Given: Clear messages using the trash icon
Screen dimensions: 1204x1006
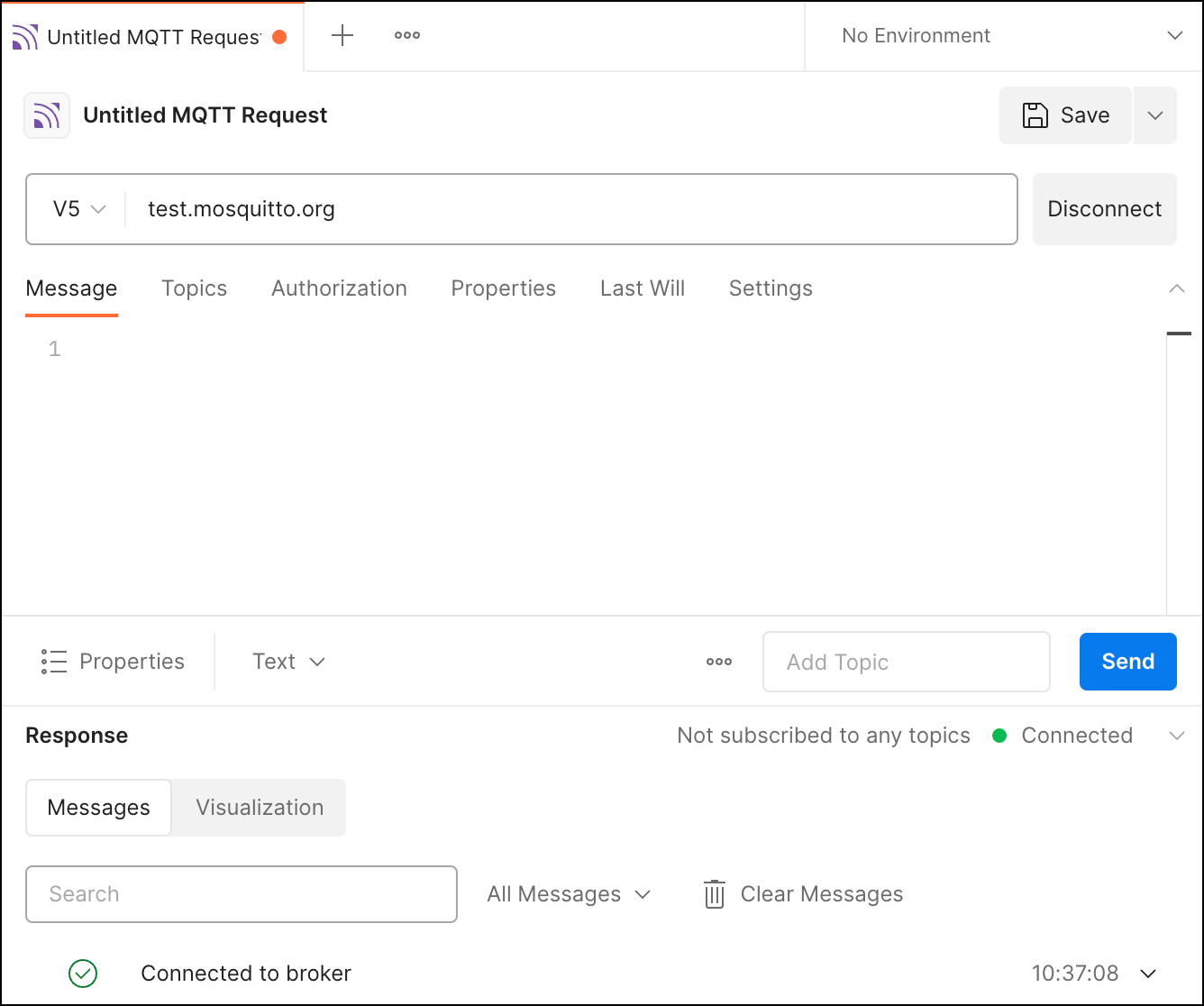Looking at the screenshot, I should (x=714, y=894).
